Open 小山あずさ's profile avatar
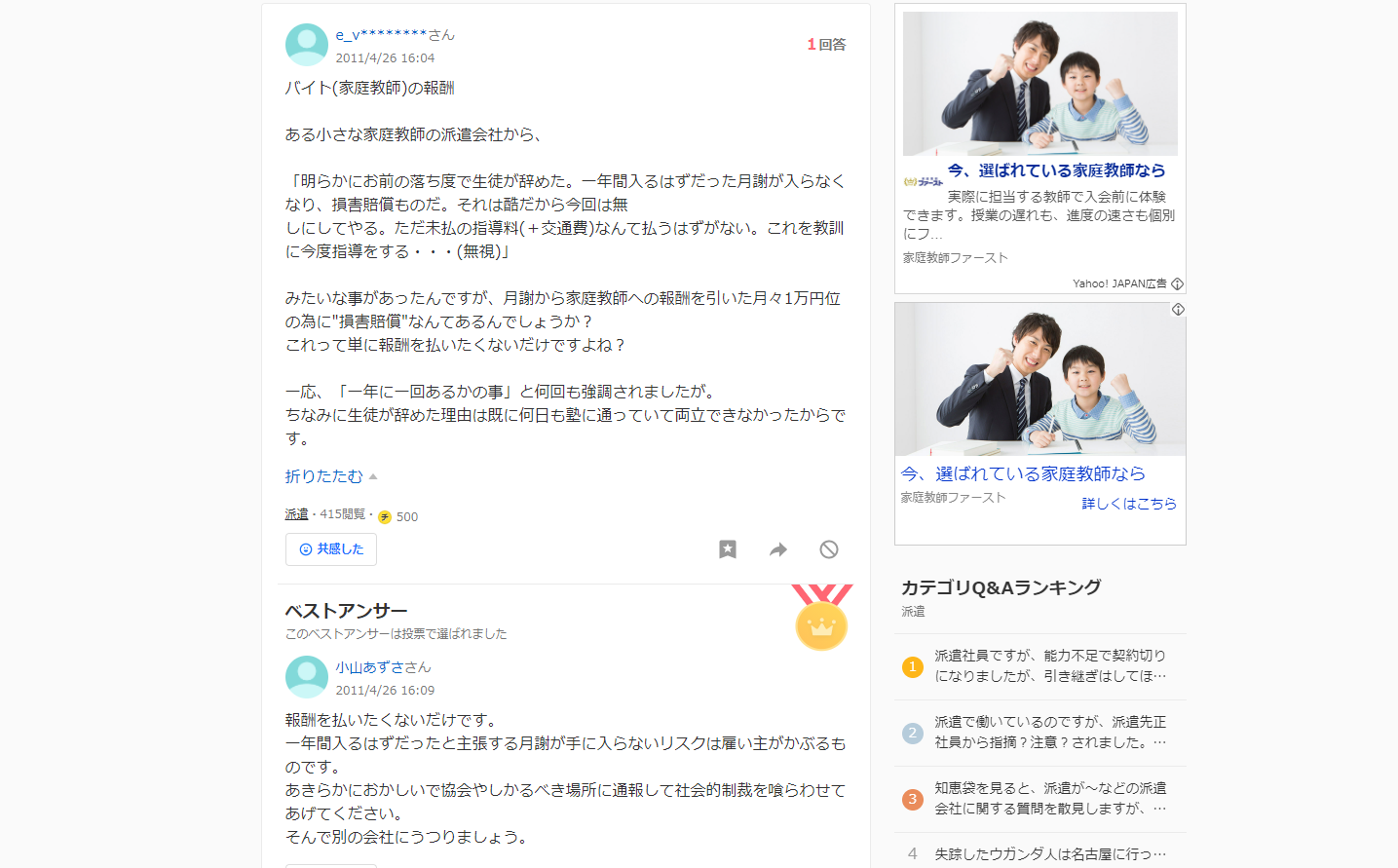 click(x=307, y=677)
